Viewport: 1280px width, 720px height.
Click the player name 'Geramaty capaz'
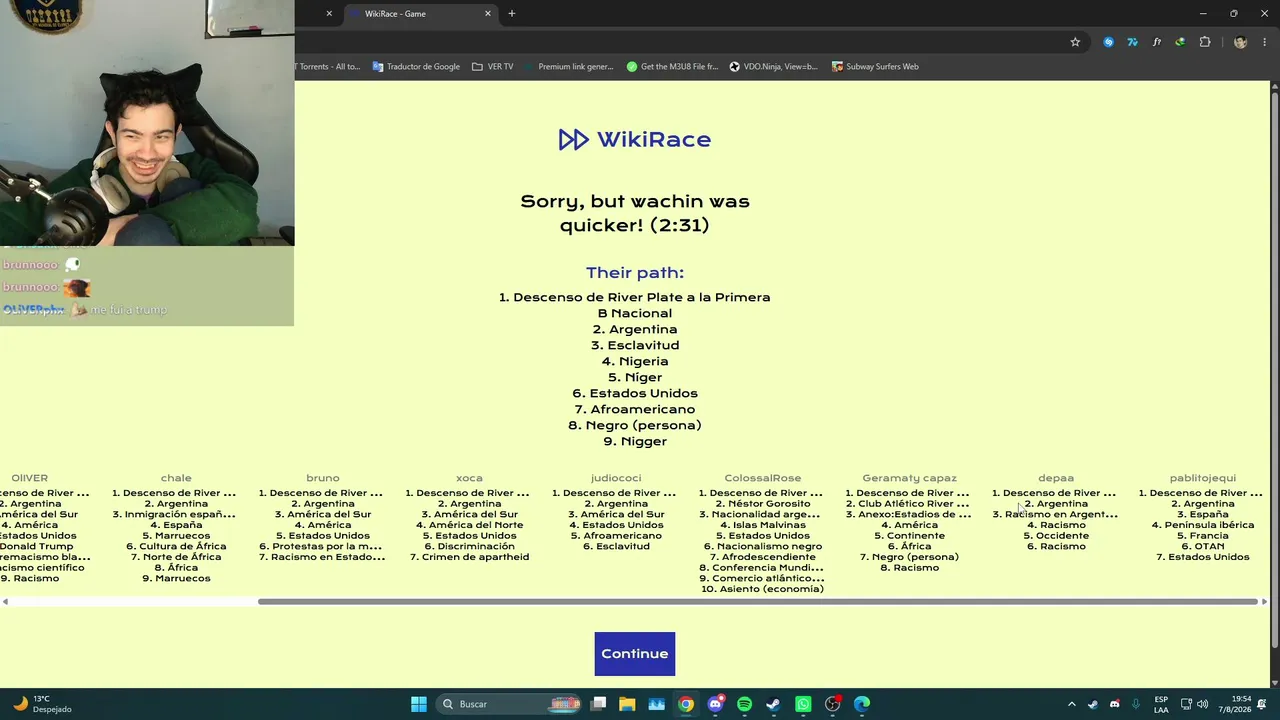[909, 478]
